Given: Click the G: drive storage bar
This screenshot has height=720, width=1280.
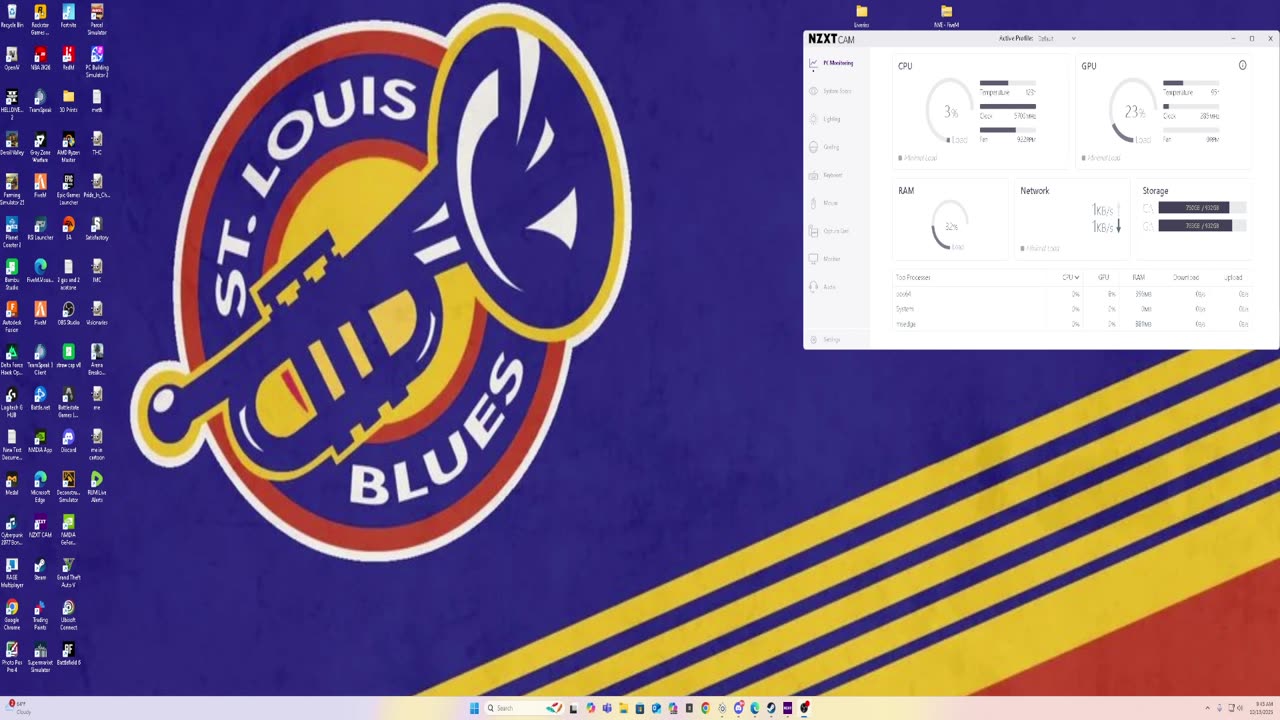Looking at the screenshot, I should click(x=1202, y=226).
